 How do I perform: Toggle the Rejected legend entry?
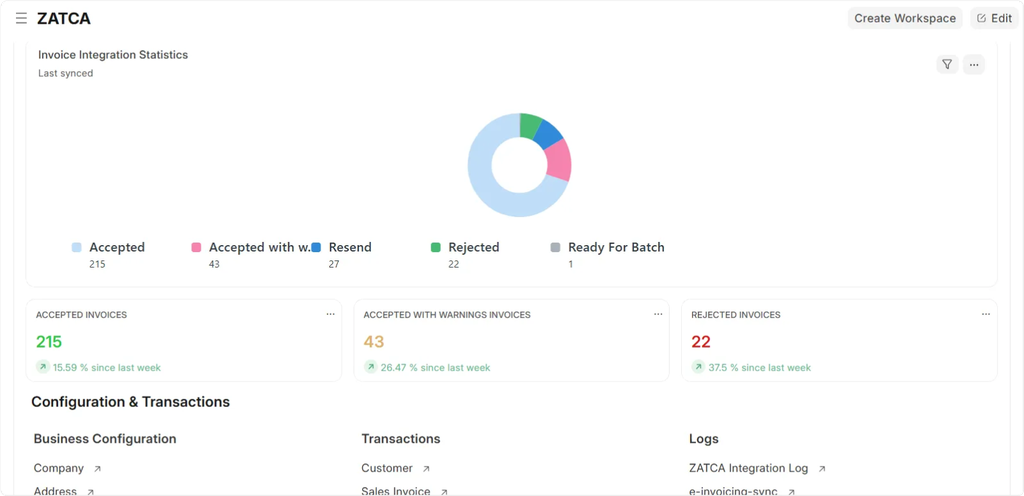pos(473,247)
